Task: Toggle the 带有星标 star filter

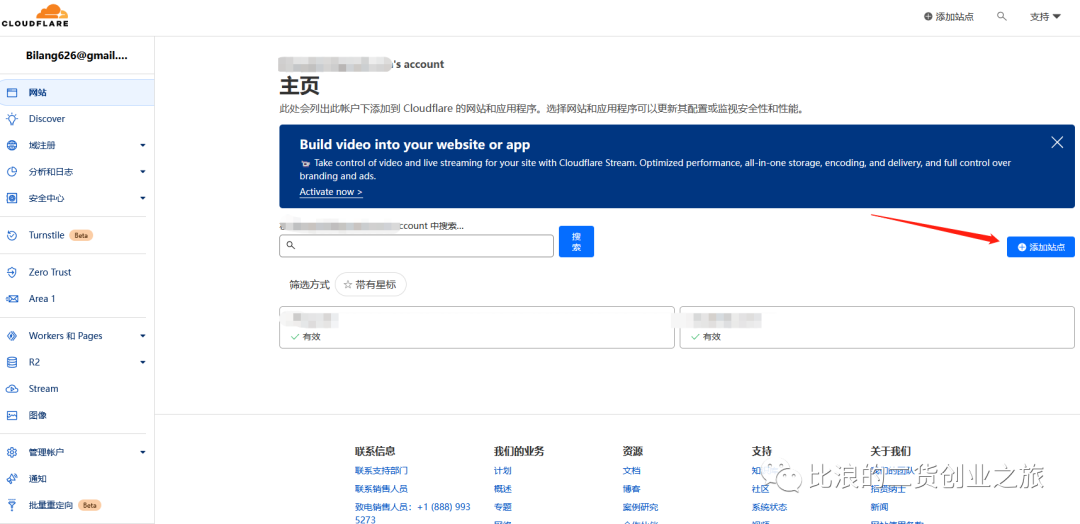Action: [371, 284]
